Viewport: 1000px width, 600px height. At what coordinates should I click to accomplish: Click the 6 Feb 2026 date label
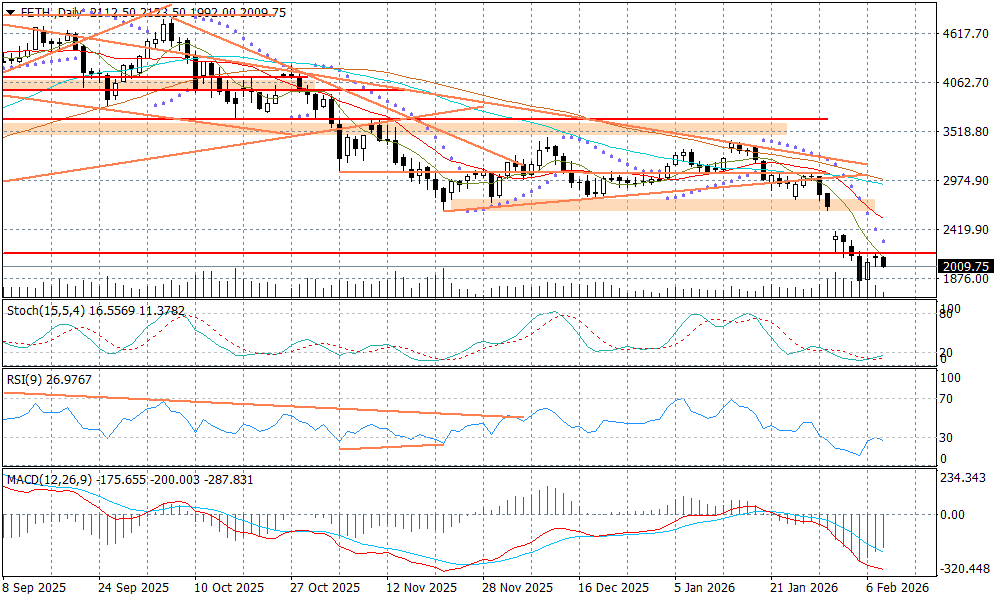click(896, 587)
